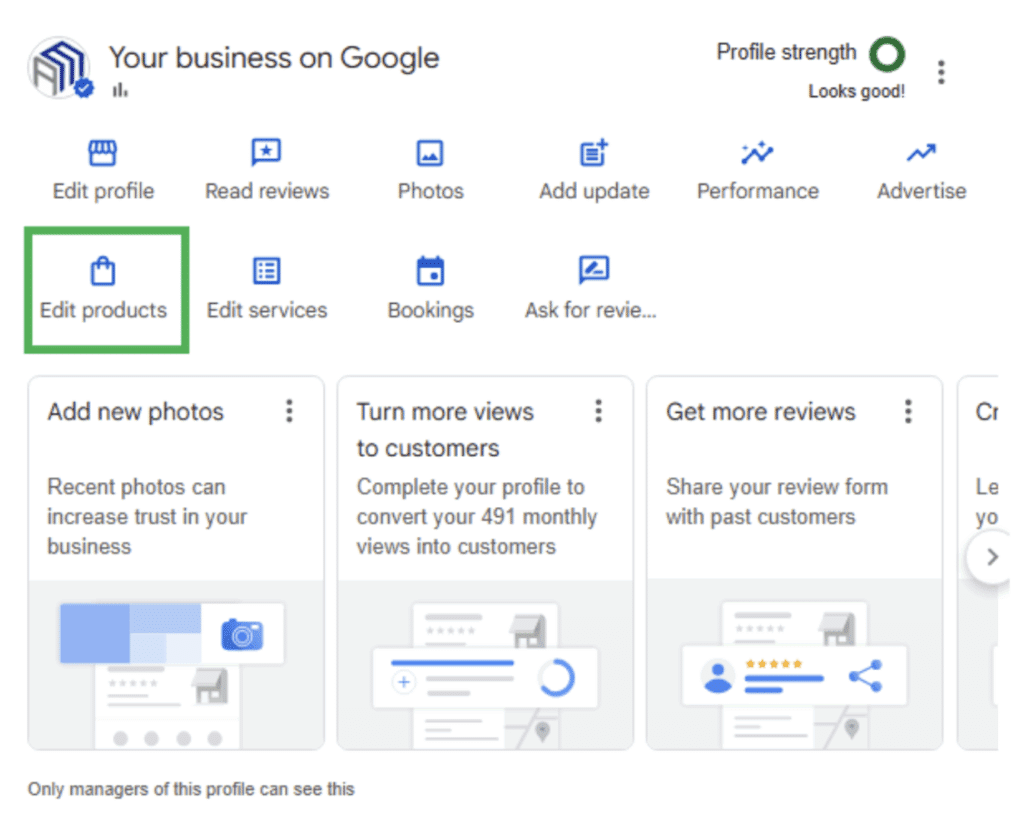Click the Profile strength green circle

click(x=887, y=54)
